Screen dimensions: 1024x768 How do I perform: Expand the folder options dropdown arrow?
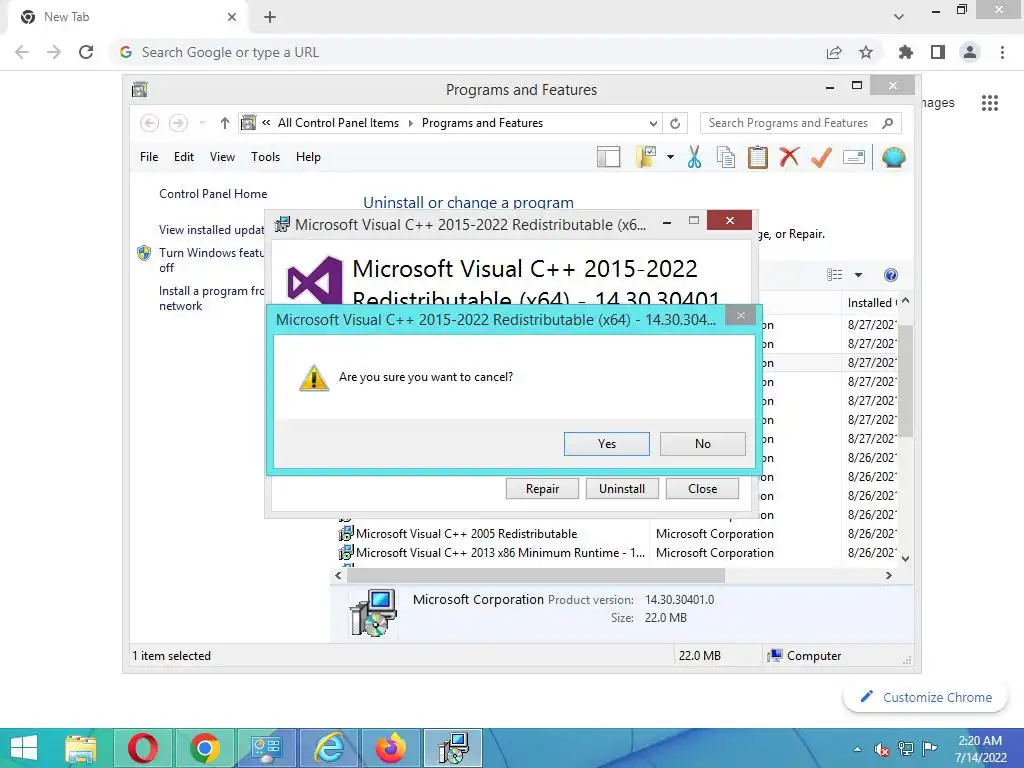click(x=670, y=157)
